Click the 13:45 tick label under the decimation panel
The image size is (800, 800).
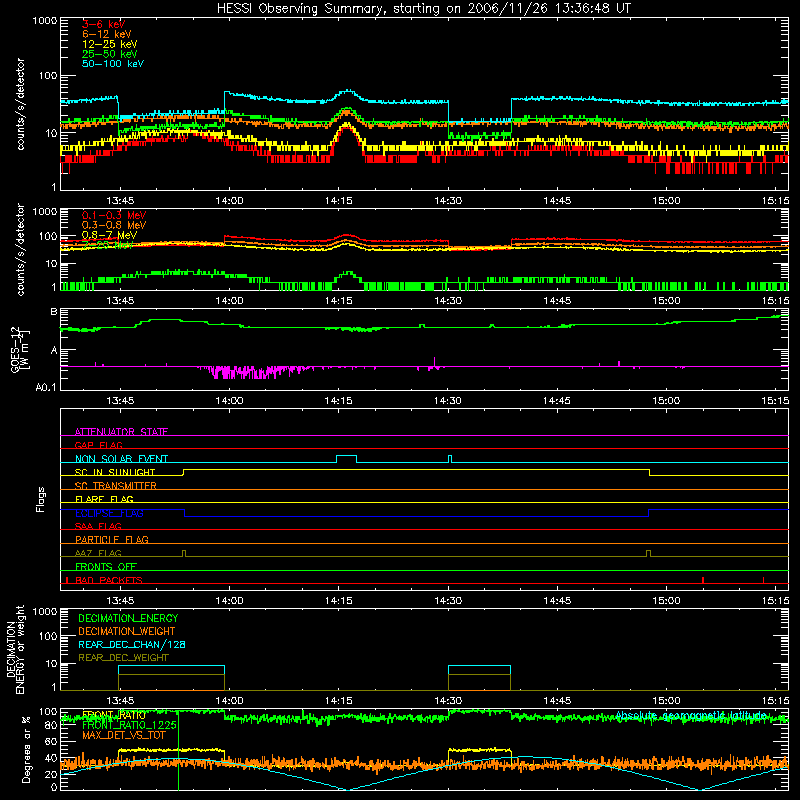[120, 701]
